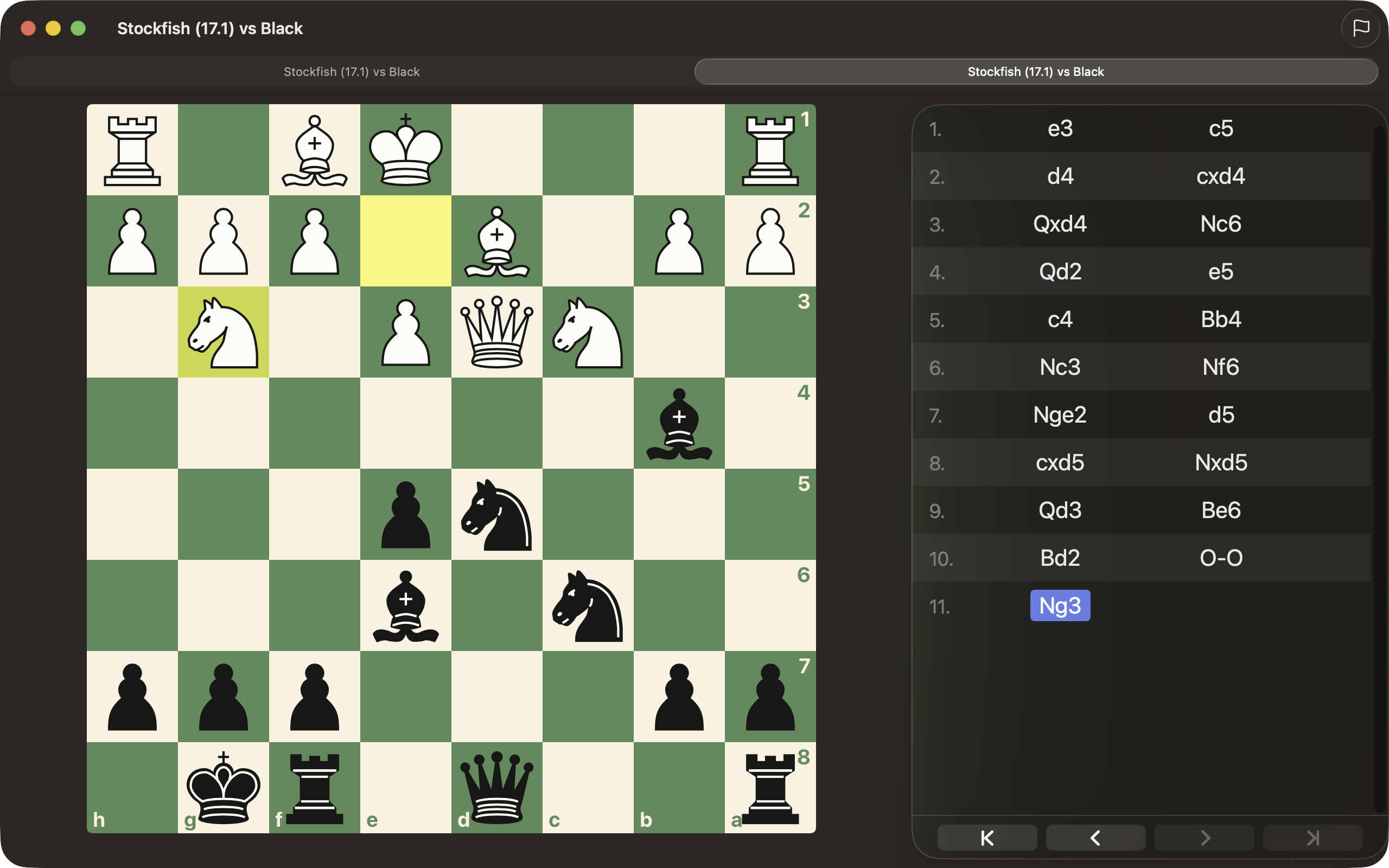The height and width of the screenshot is (868, 1389).
Task: Click the black queen on d8
Action: coord(497,788)
